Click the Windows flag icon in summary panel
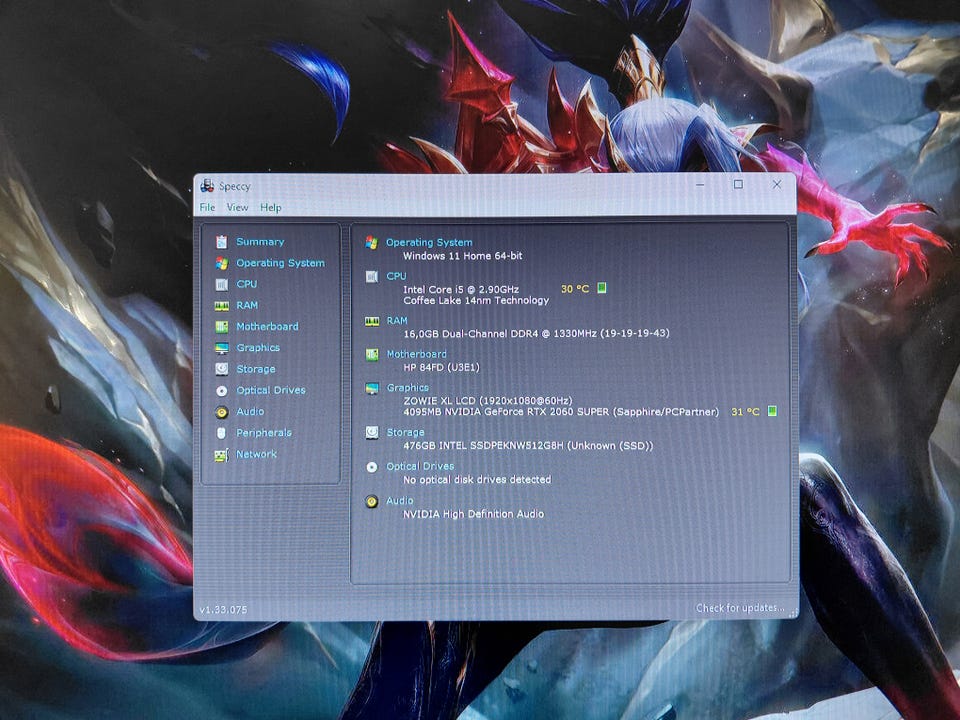960x720 pixels. tap(371, 242)
